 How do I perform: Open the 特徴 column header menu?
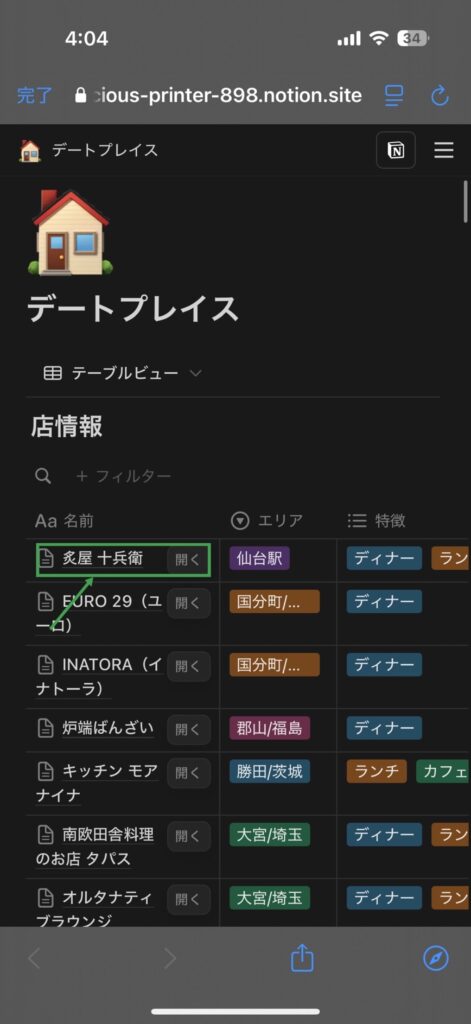(376, 520)
